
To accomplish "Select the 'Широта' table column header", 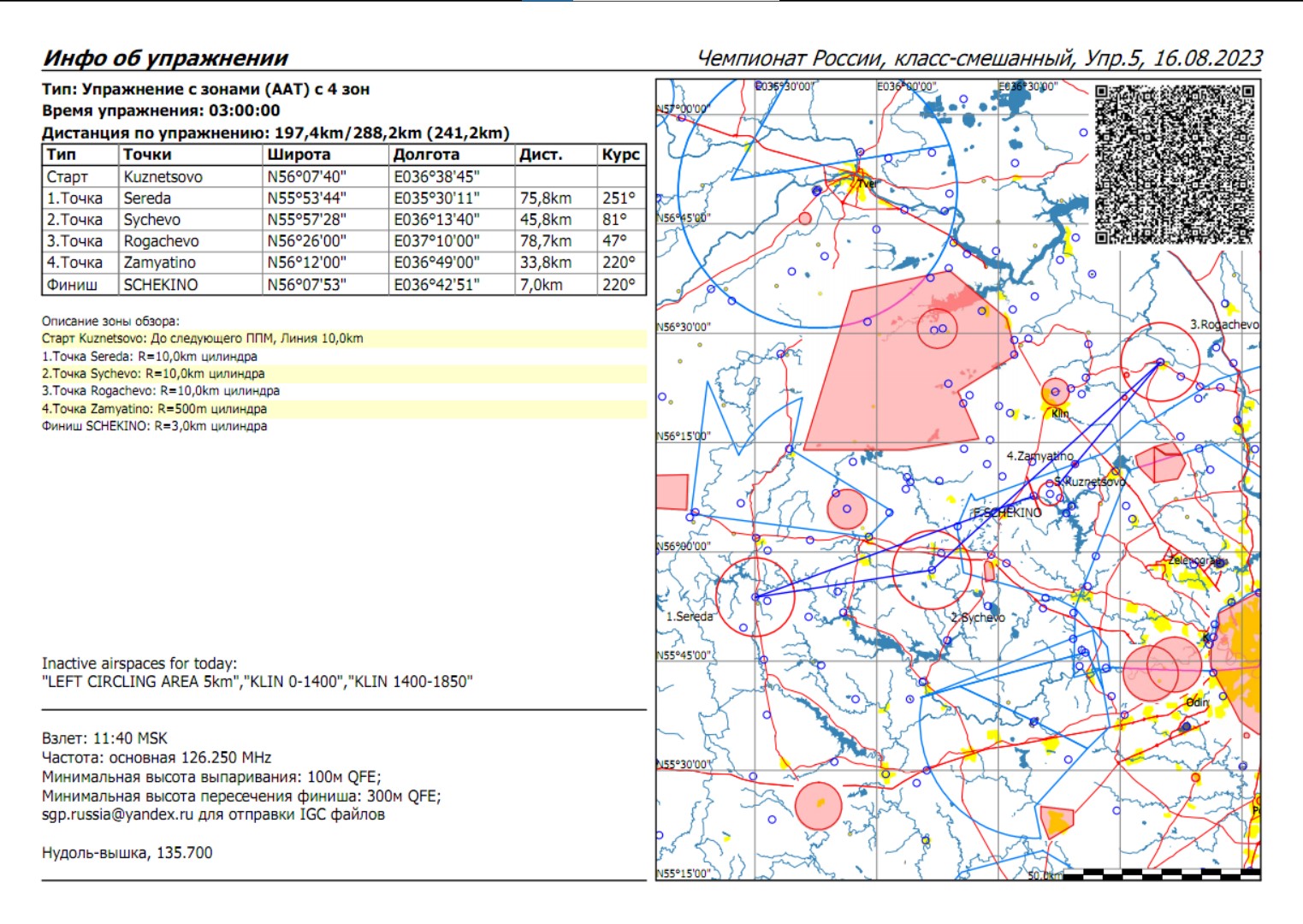I will [298, 155].
